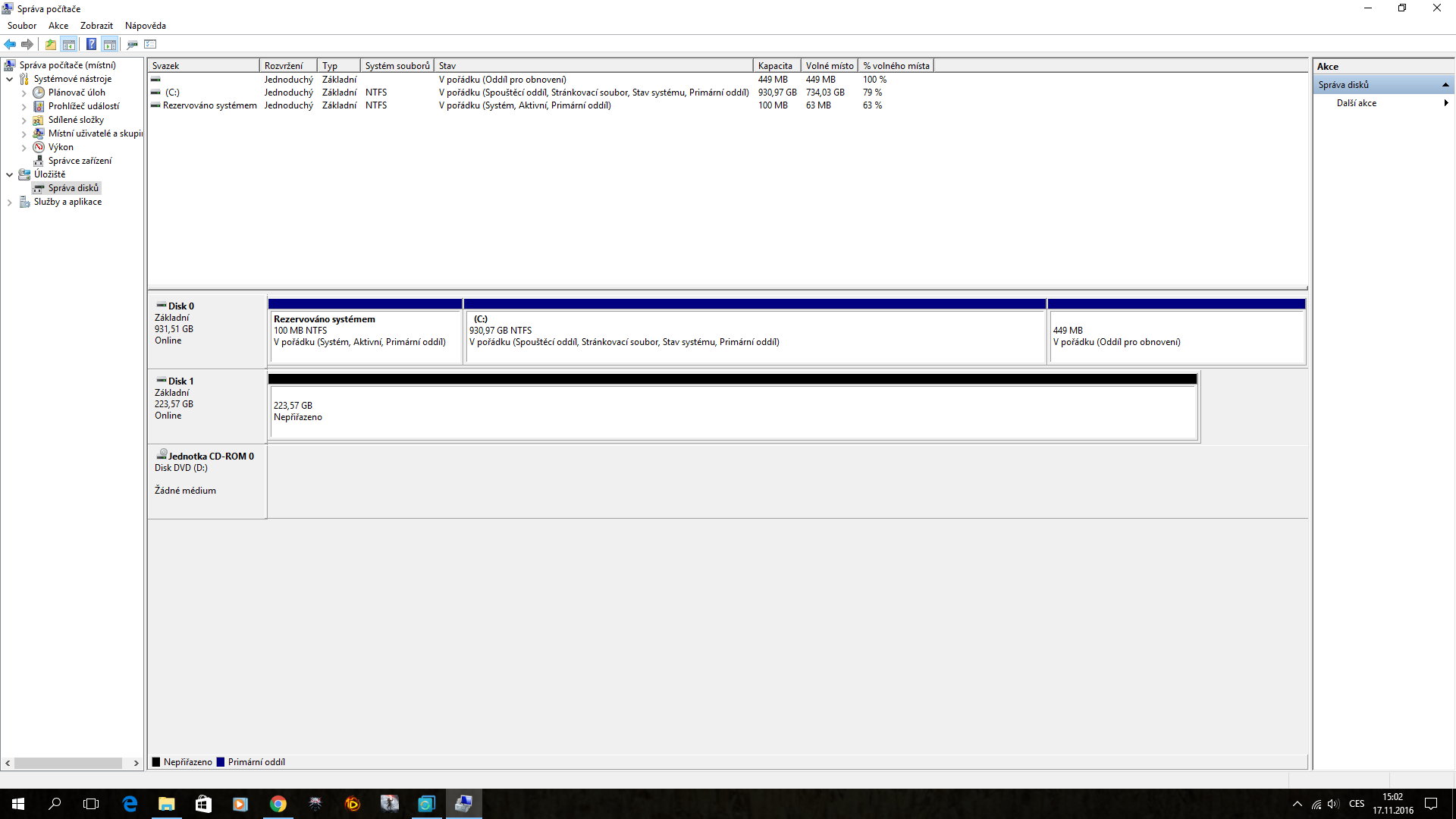Select the unallocated 223,57 GB partition block
The height and width of the screenshot is (819, 1456).
[x=733, y=412]
